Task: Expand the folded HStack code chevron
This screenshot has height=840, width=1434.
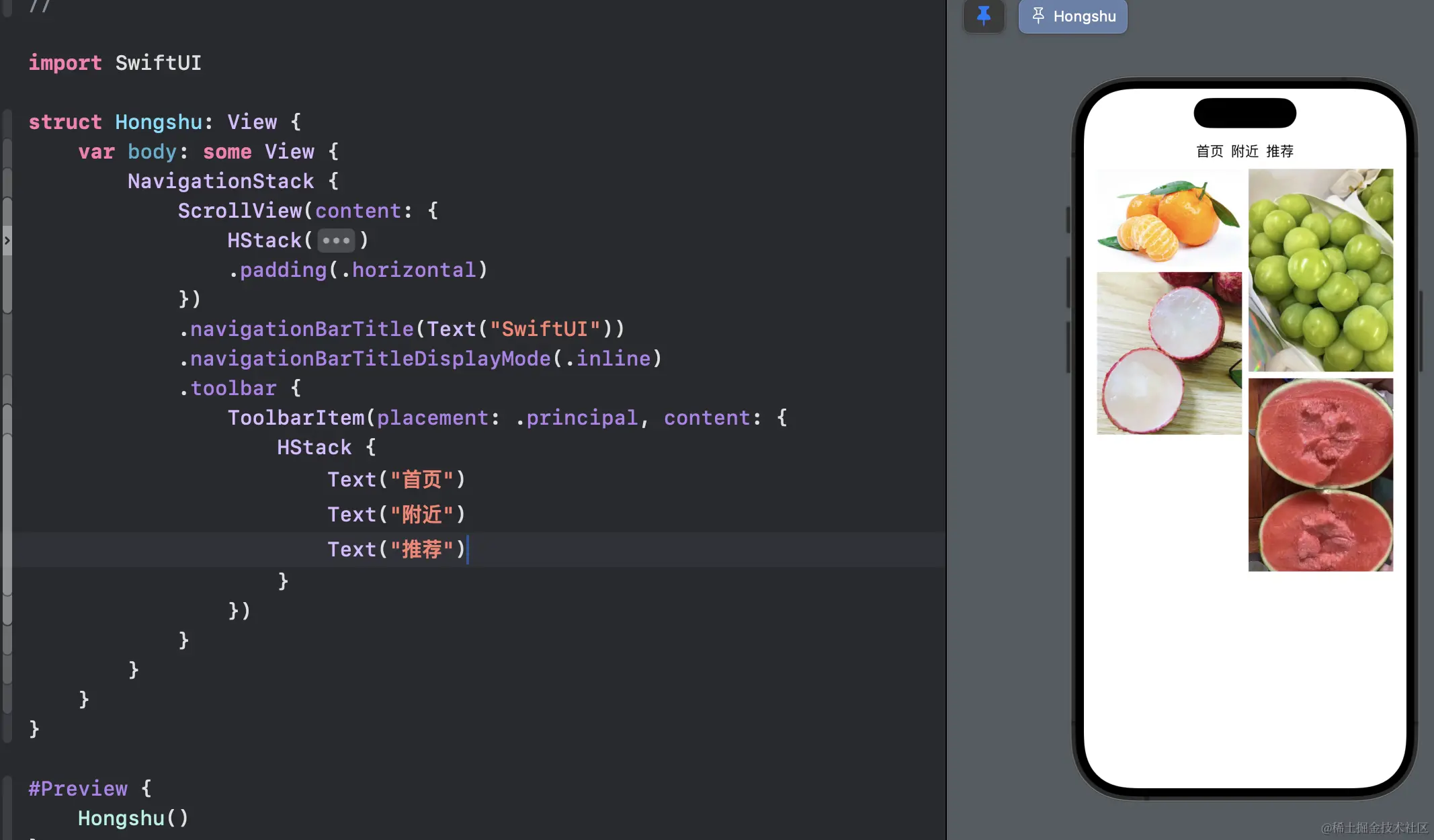Action: [x=7, y=240]
